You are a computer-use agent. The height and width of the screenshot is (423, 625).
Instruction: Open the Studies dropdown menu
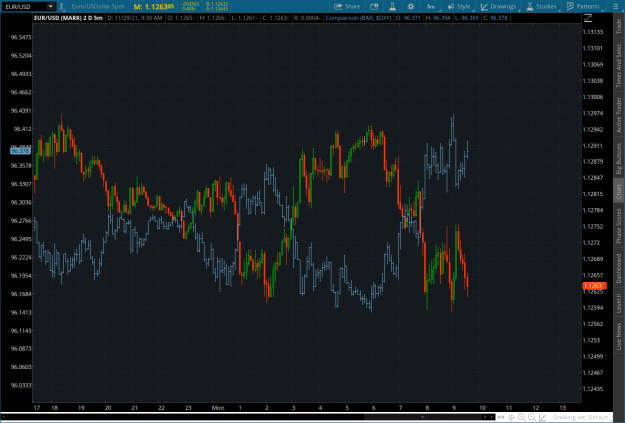pos(542,6)
